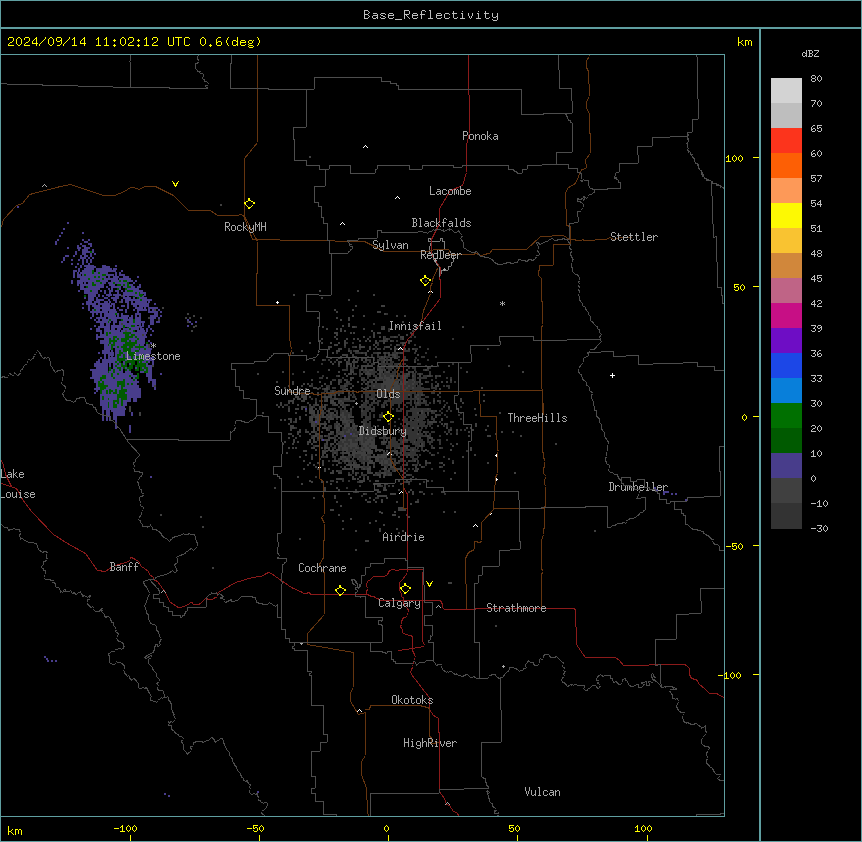Image resolution: width=862 pixels, height=842 pixels.
Task: Click the HighRiver town label
Action: [430, 743]
